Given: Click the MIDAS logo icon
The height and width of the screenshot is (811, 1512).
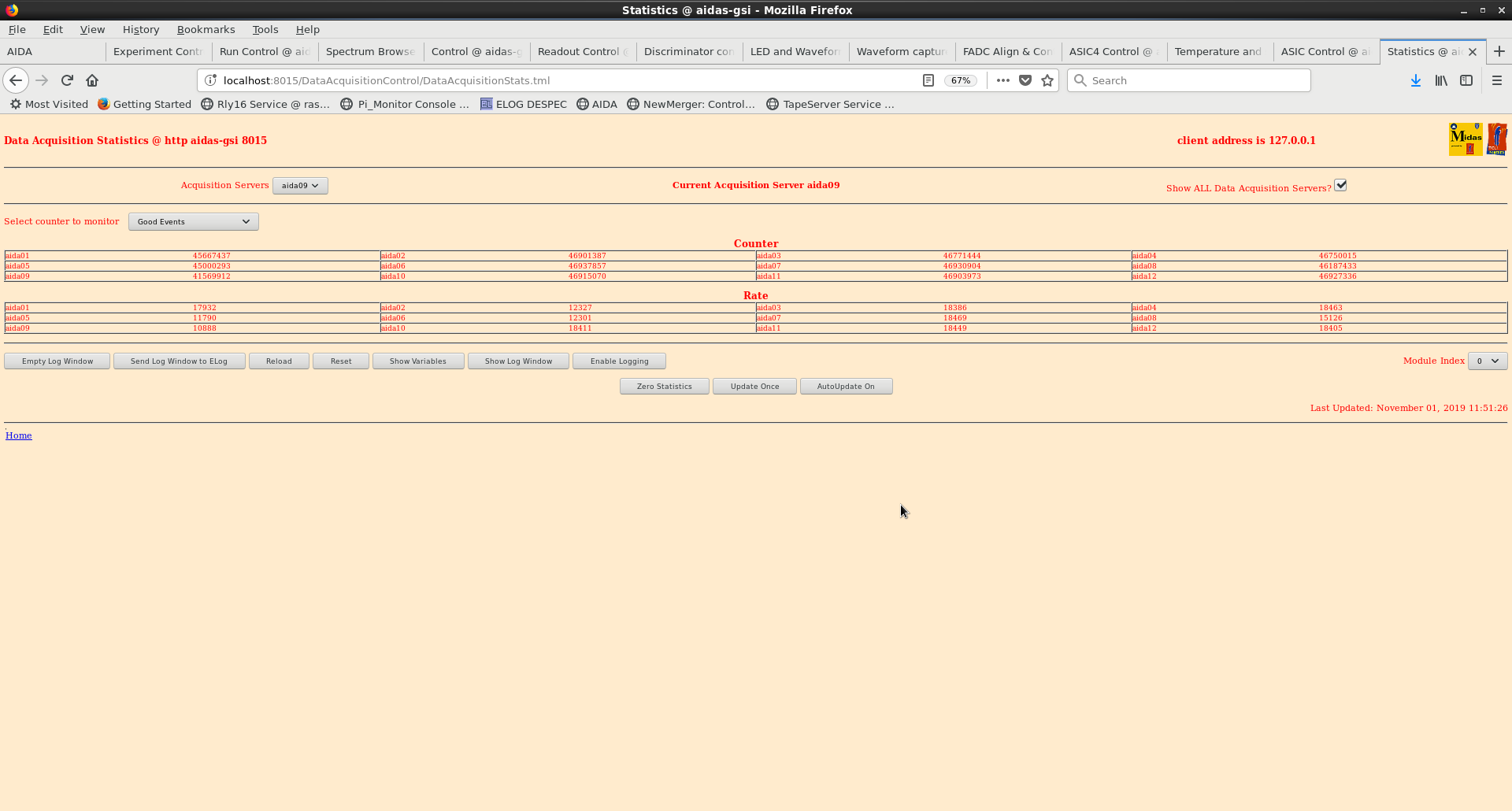Looking at the screenshot, I should (1465, 139).
